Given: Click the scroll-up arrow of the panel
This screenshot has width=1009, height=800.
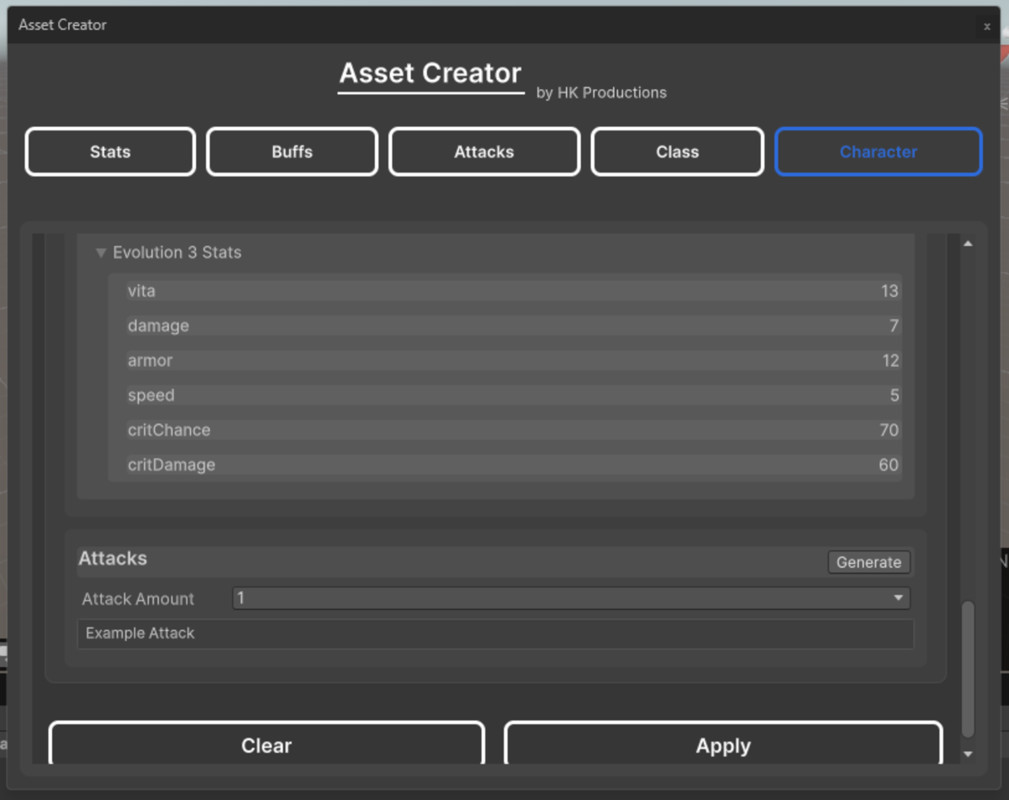Looking at the screenshot, I should (968, 241).
